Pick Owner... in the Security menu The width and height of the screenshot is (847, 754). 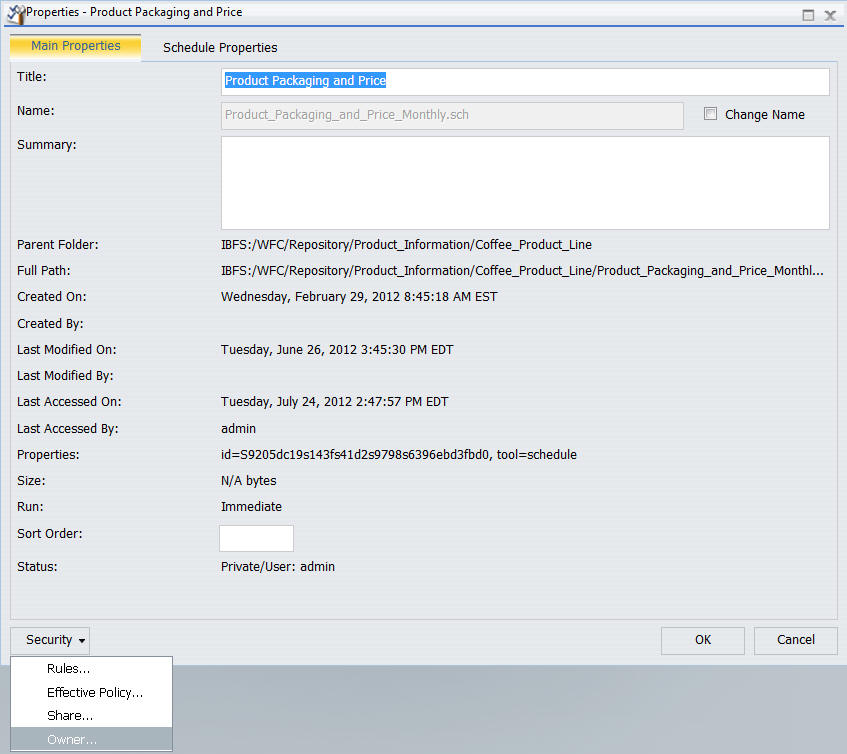click(x=71, y=739)
